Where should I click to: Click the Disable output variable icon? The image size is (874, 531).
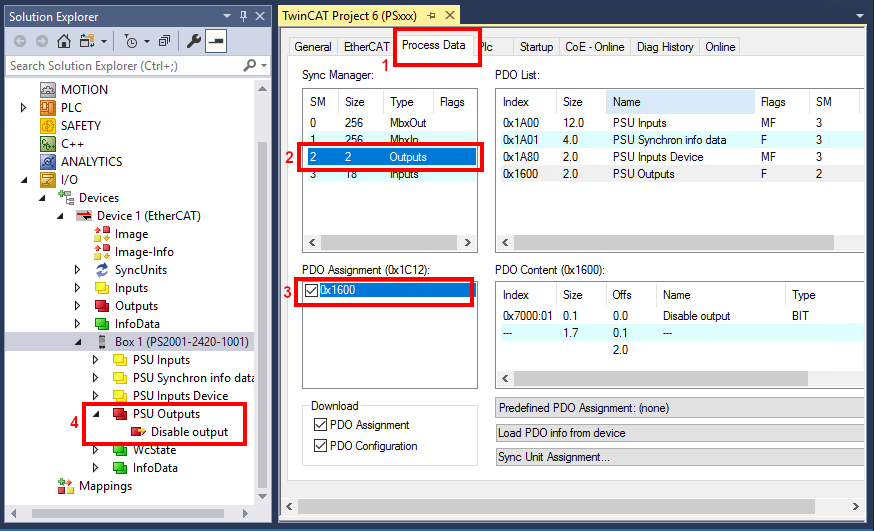point(138,431)
